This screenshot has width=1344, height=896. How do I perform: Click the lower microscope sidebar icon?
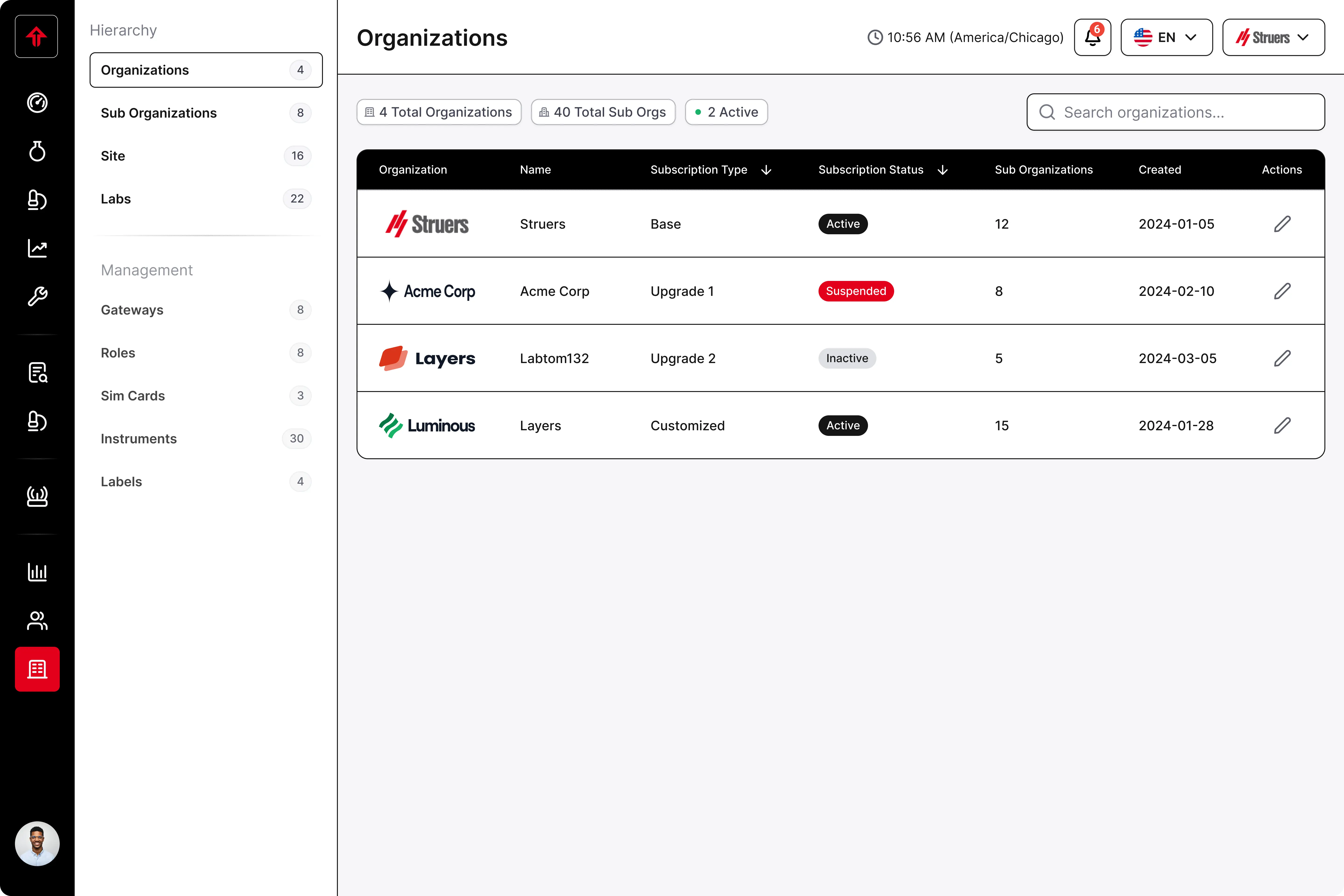[x=37, y=421]
